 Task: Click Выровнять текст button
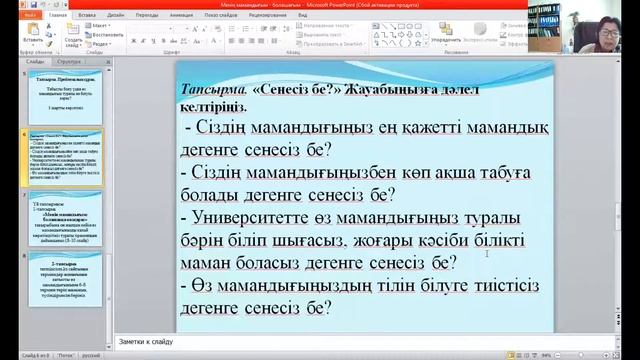[x=319, y=35]
